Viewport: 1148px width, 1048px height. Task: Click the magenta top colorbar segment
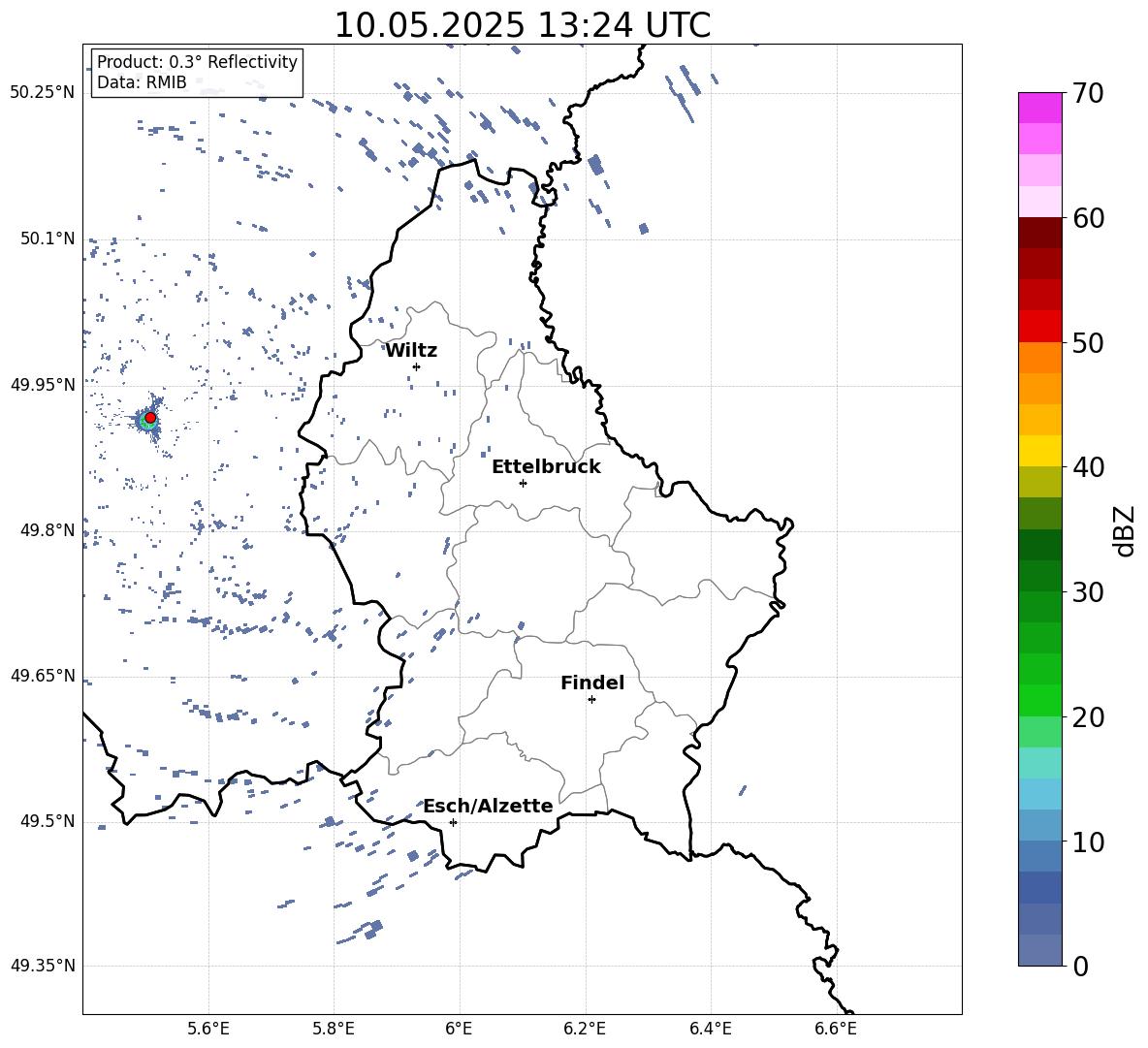pyautogui.click(x=1040, y=109)
